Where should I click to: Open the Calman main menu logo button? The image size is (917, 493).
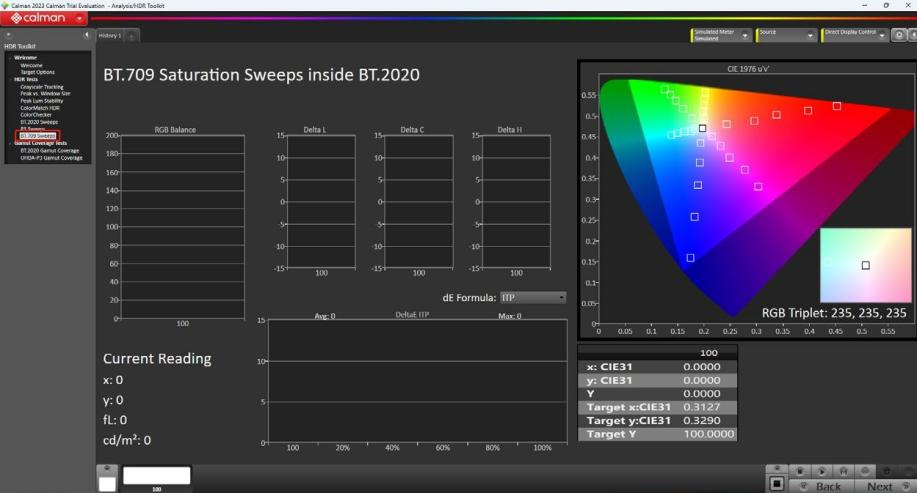click(44, 18)
